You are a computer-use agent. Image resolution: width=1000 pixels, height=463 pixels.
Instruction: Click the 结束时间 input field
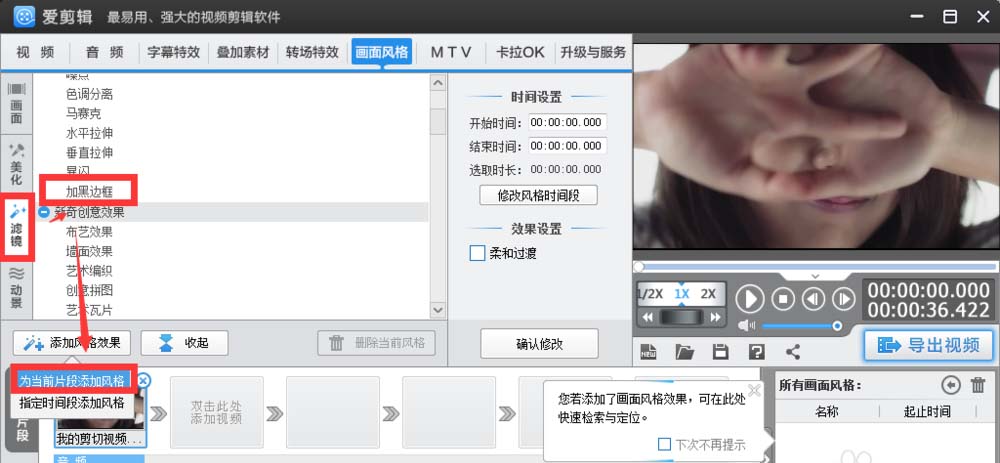click(568, 146)
